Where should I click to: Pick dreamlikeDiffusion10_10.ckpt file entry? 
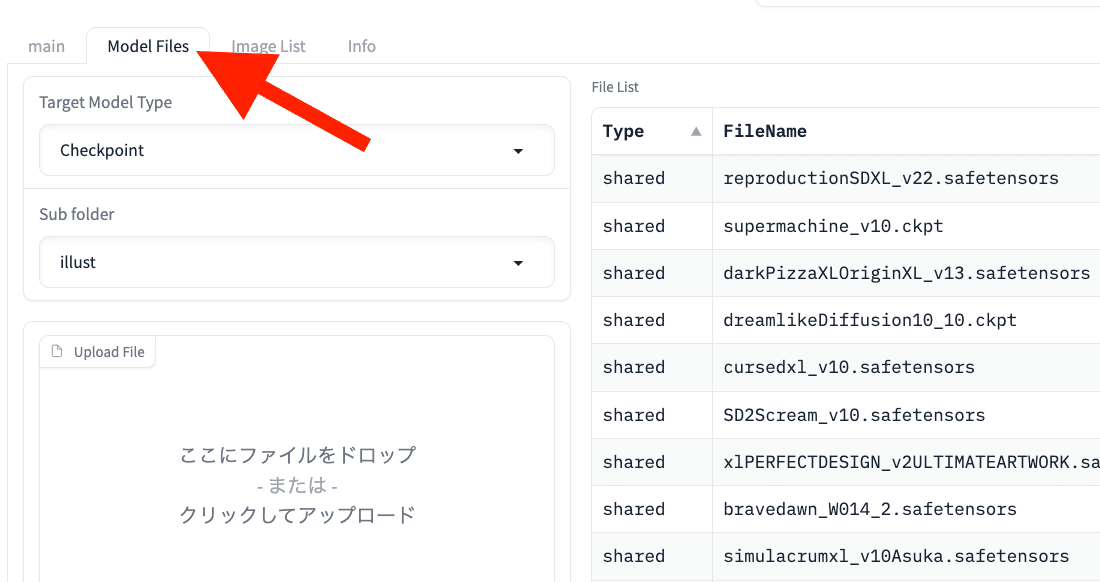[869, 320]
